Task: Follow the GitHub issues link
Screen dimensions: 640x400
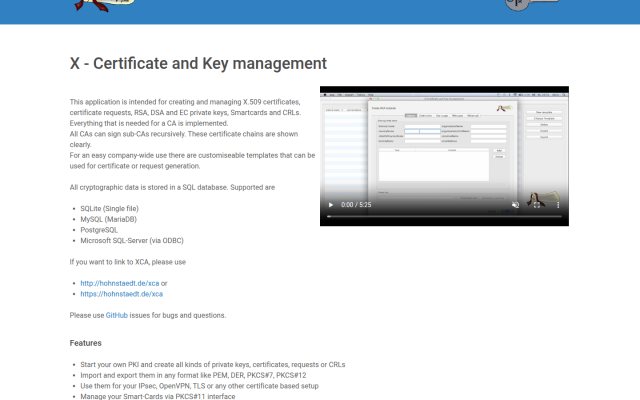Action: pyautogui.click(x=117, y=315)
